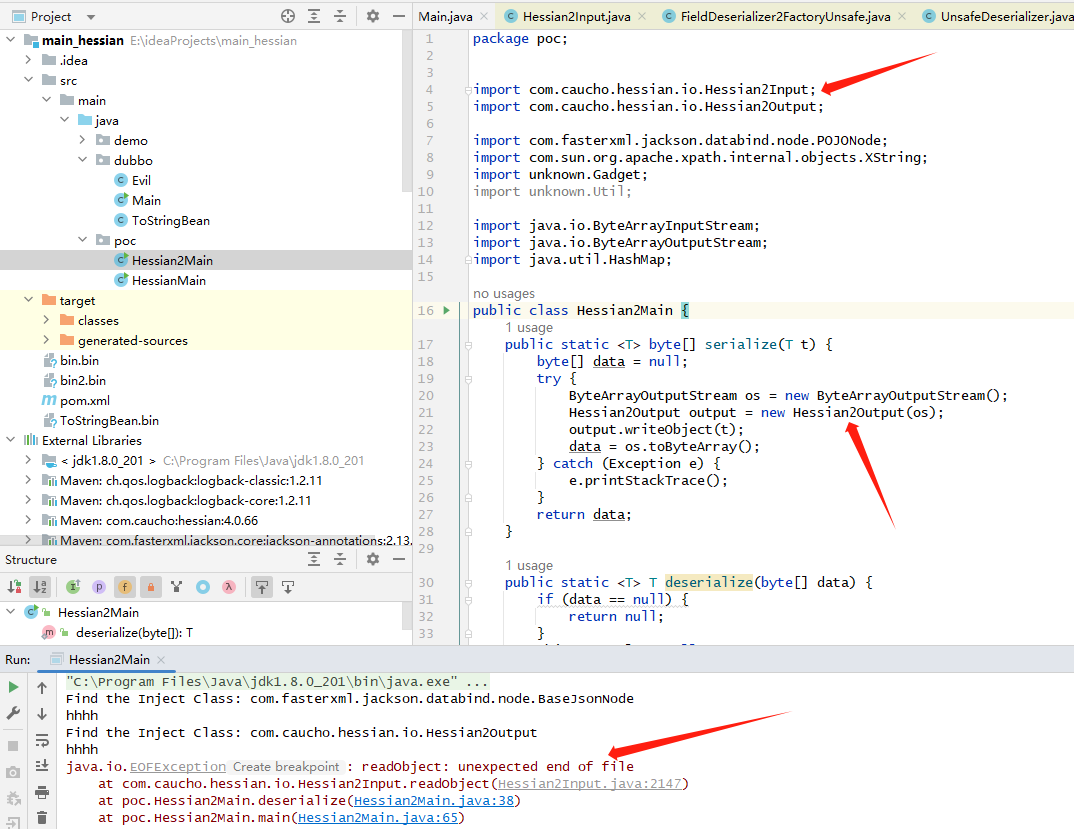Screen dimensions: 1074x829
Task: Toggle Show Lambdas in Structure toolbar
Action: [x=229, y=587]
